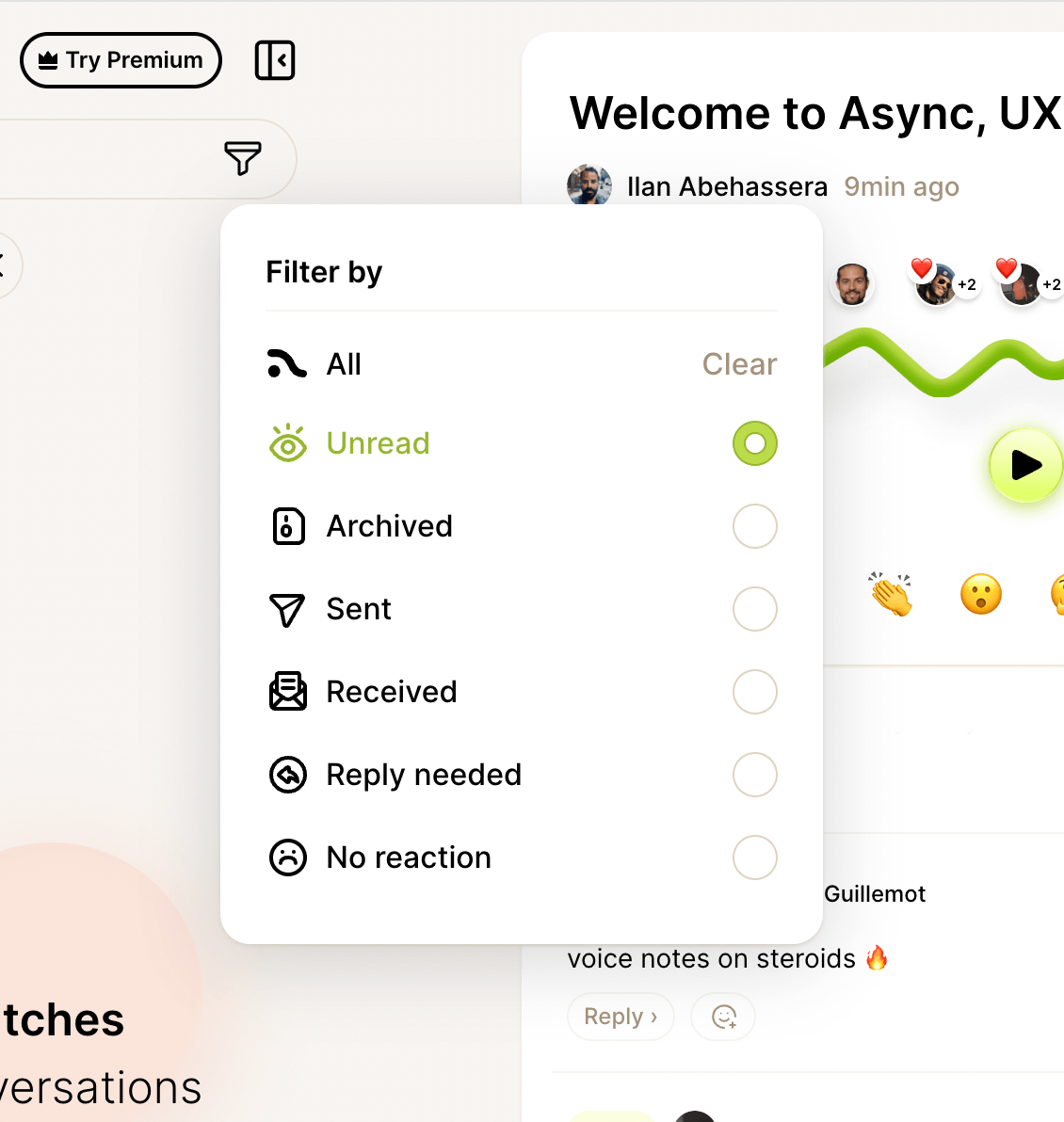
Task: Enable the Sent filter radio button
Action: pyautogui.click(x=754, y=609)
